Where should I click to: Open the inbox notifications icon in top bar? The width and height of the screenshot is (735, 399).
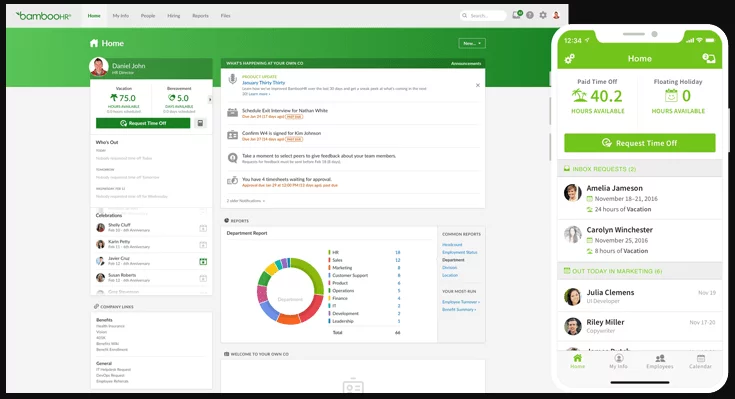click(517, 15)
